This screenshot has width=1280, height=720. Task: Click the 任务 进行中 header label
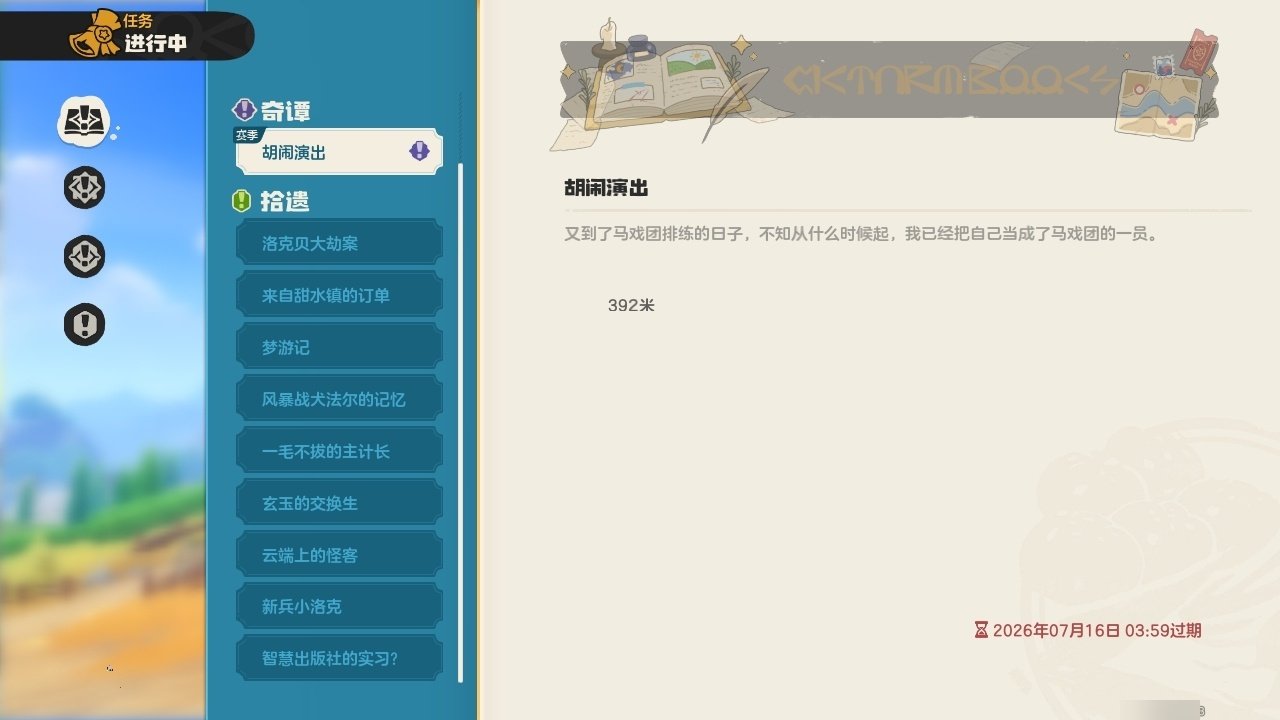click(x=155, y=35)
